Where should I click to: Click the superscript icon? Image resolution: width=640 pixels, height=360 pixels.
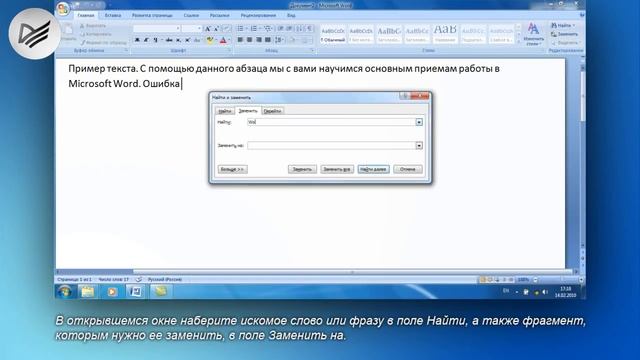coord(187,40)
